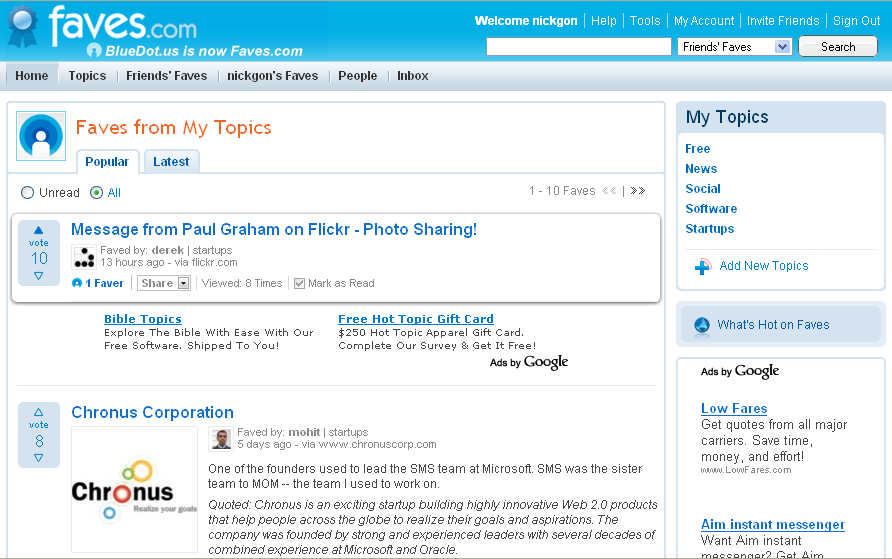Image resolution: width=892 pixels, height=559 pixels.
Task: Open the Tools link
Action: (645, 21)
